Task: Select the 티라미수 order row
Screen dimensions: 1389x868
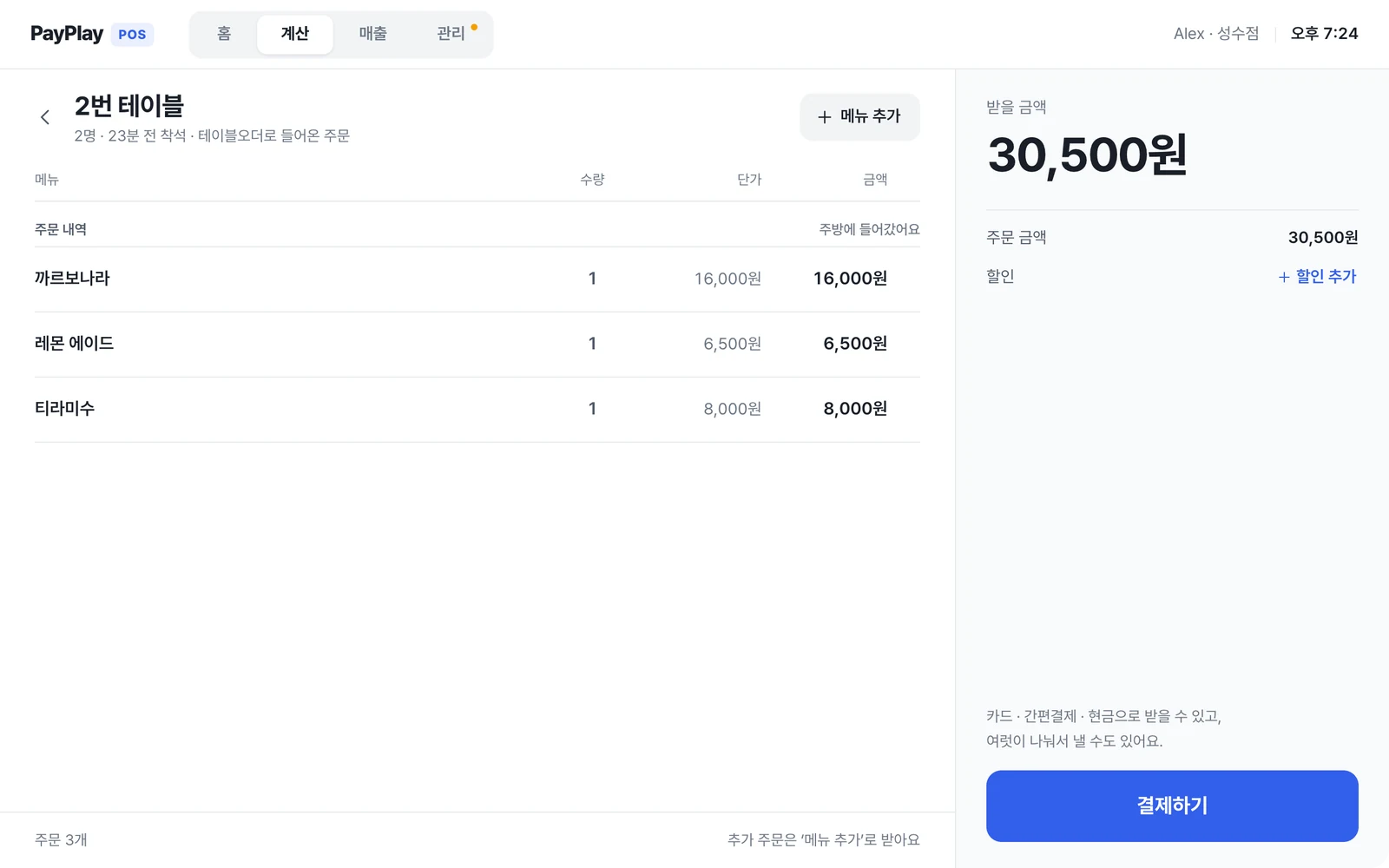Action: [477, 409]
